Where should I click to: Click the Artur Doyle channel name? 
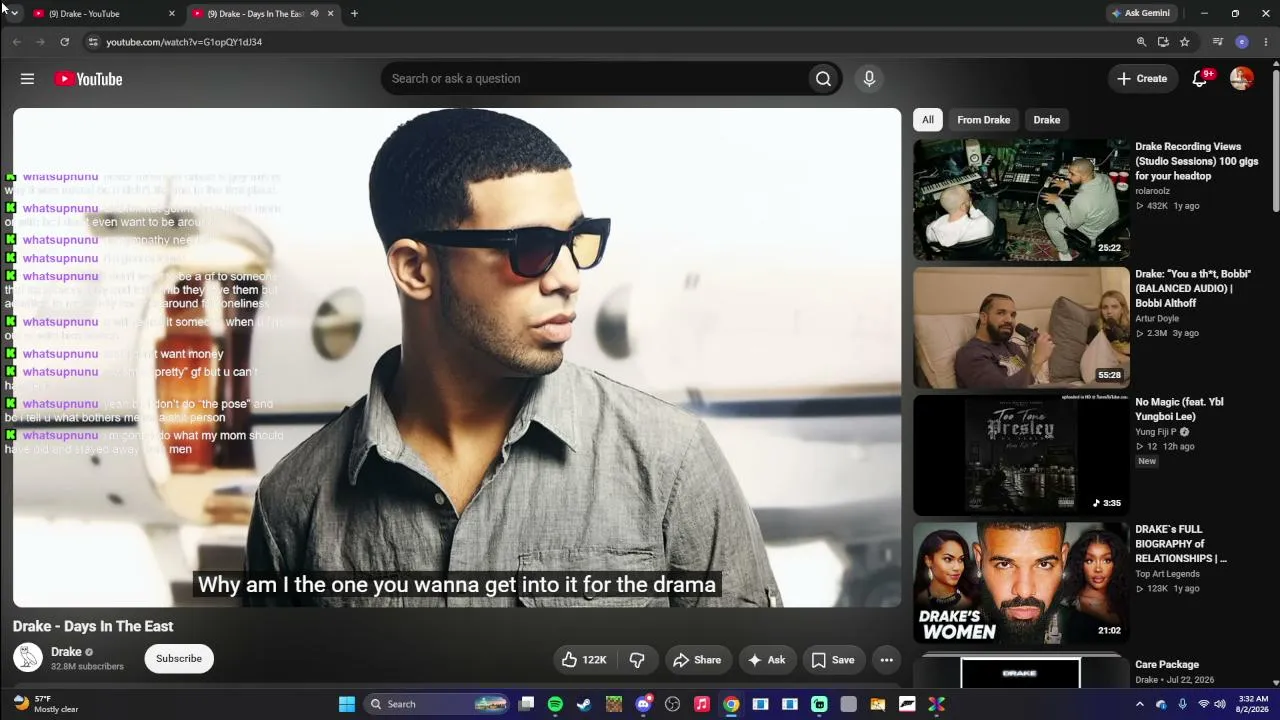1157,318
